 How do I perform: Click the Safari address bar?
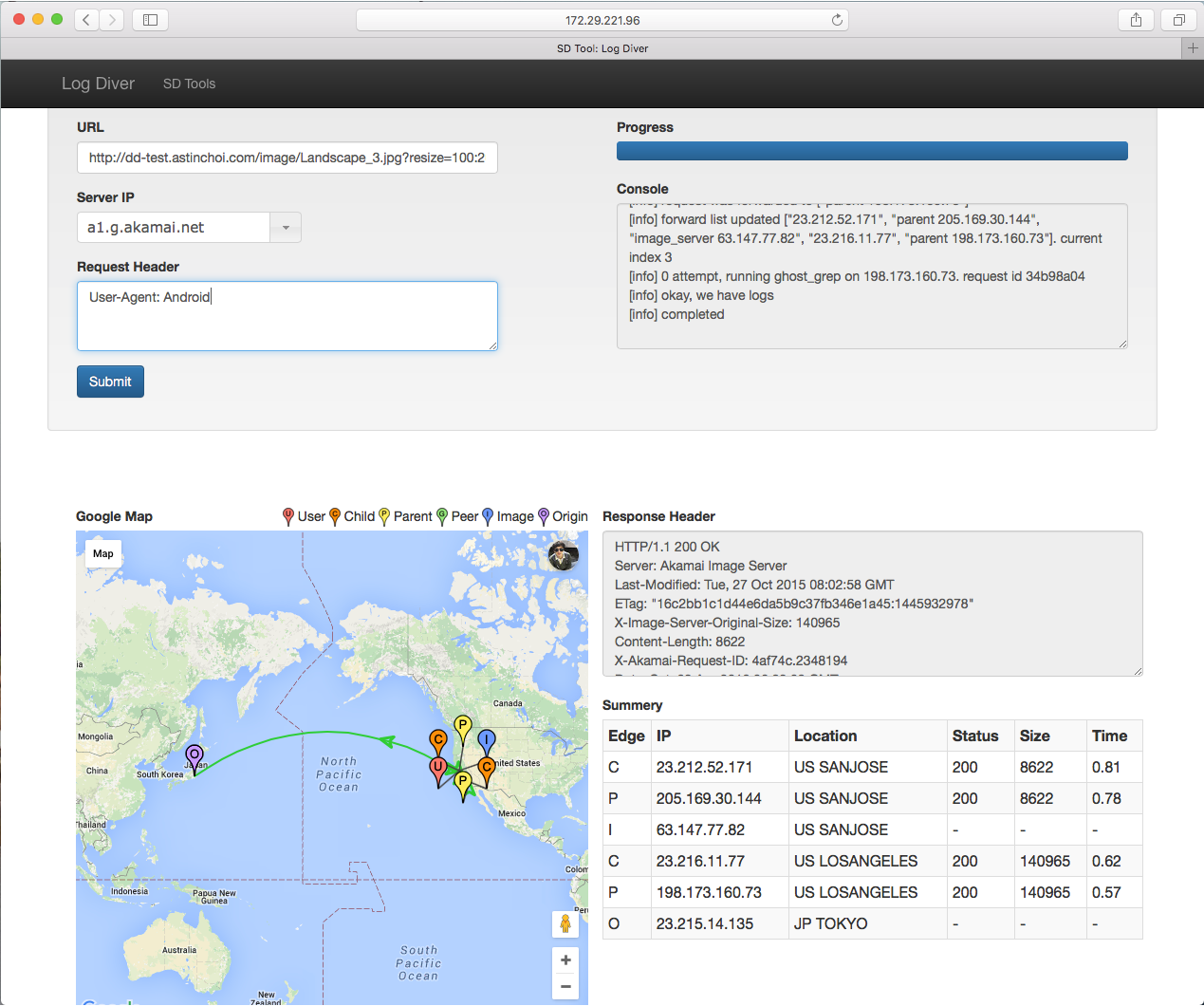(602, 20)
